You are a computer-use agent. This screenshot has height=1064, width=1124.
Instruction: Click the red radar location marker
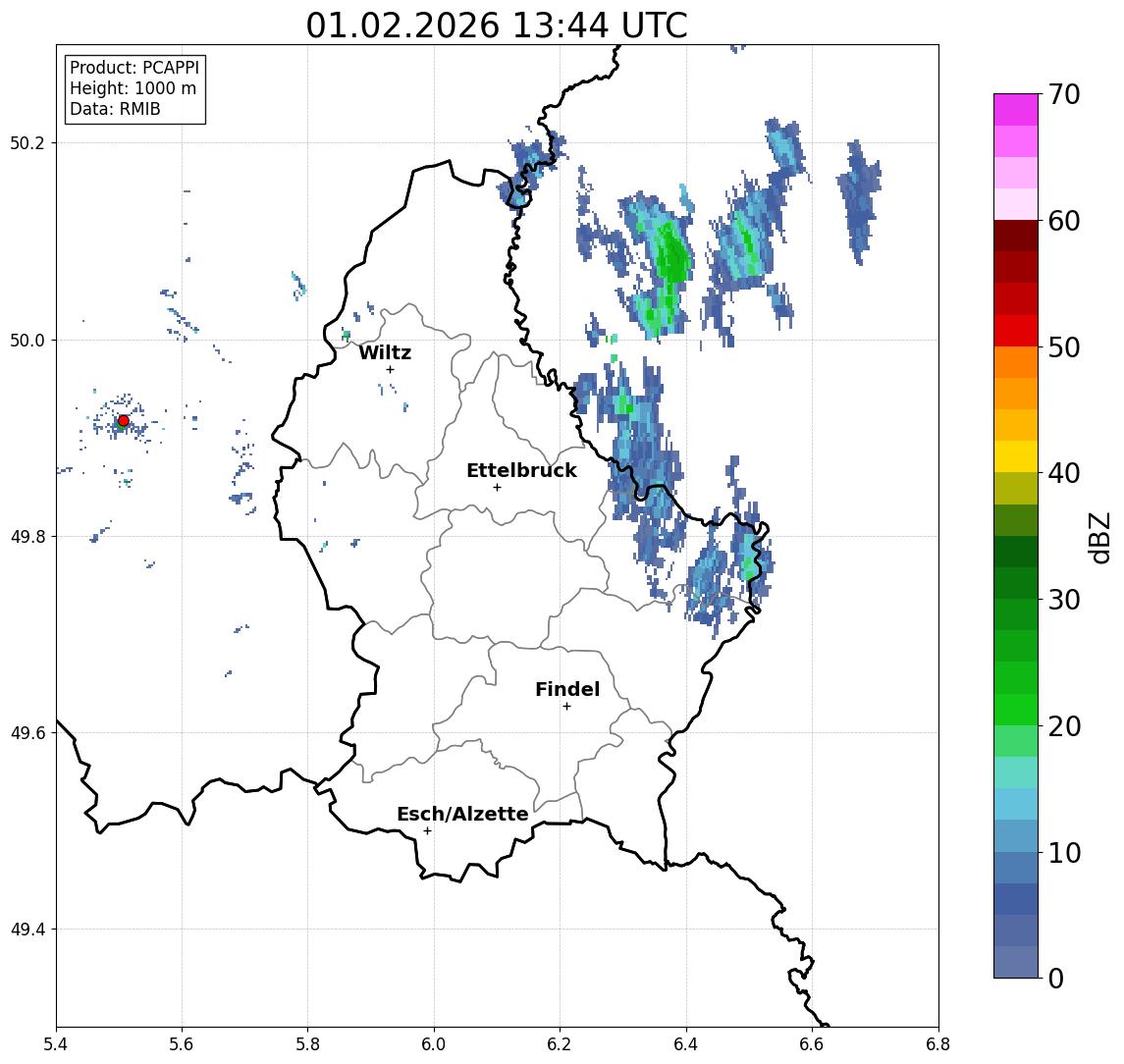[124, 421]
